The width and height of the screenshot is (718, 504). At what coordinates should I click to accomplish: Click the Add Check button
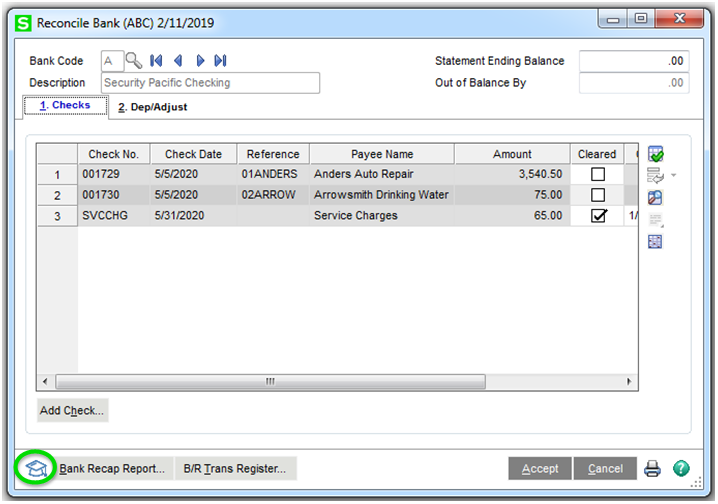72,411
